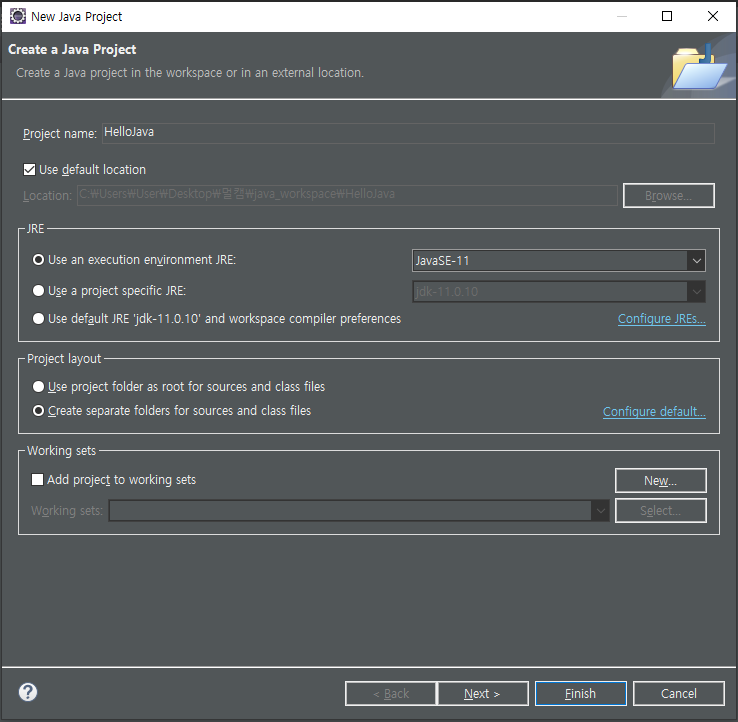This screenshot has width=738, height=722.
Task: Go to the Next wizard page
Action: pyautogui.click(x=483, y=693)
